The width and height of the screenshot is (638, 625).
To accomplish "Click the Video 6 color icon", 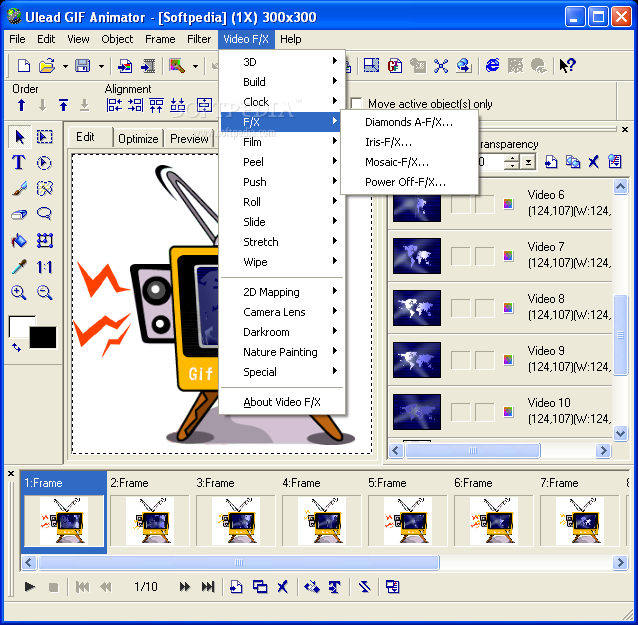I will [x=508, y=203].
